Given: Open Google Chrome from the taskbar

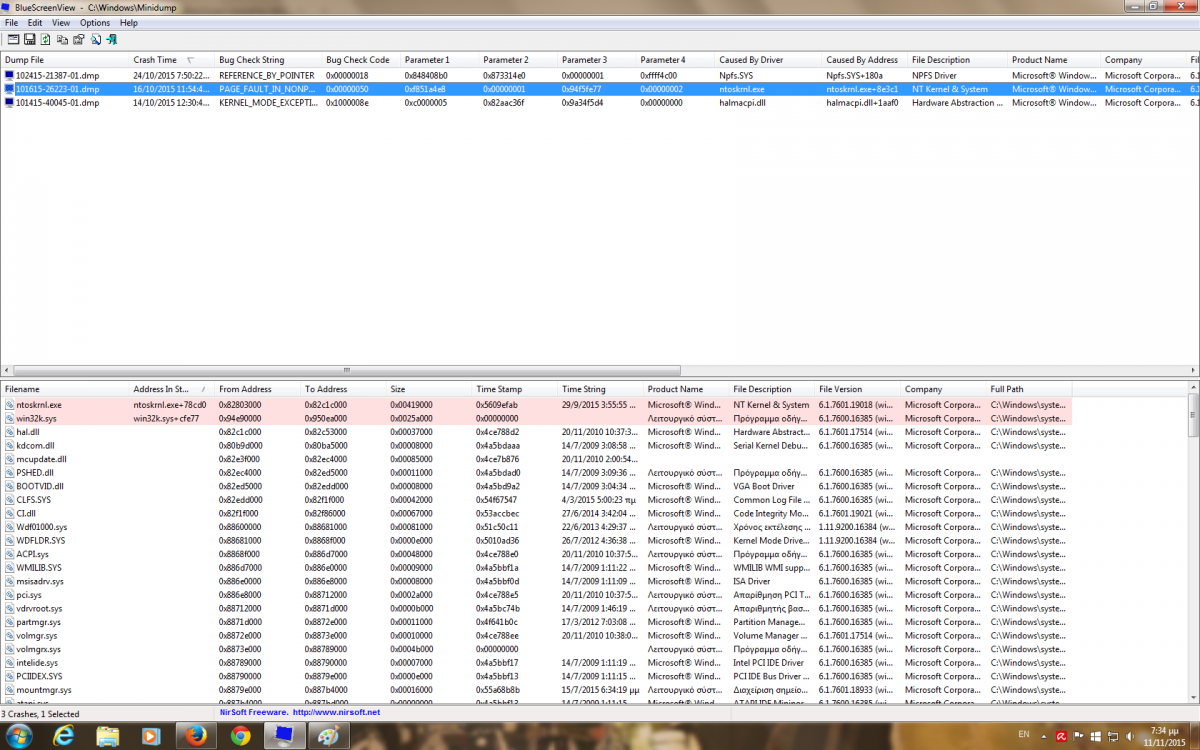Looking at the screenshot, I should (x=240, y=736).
